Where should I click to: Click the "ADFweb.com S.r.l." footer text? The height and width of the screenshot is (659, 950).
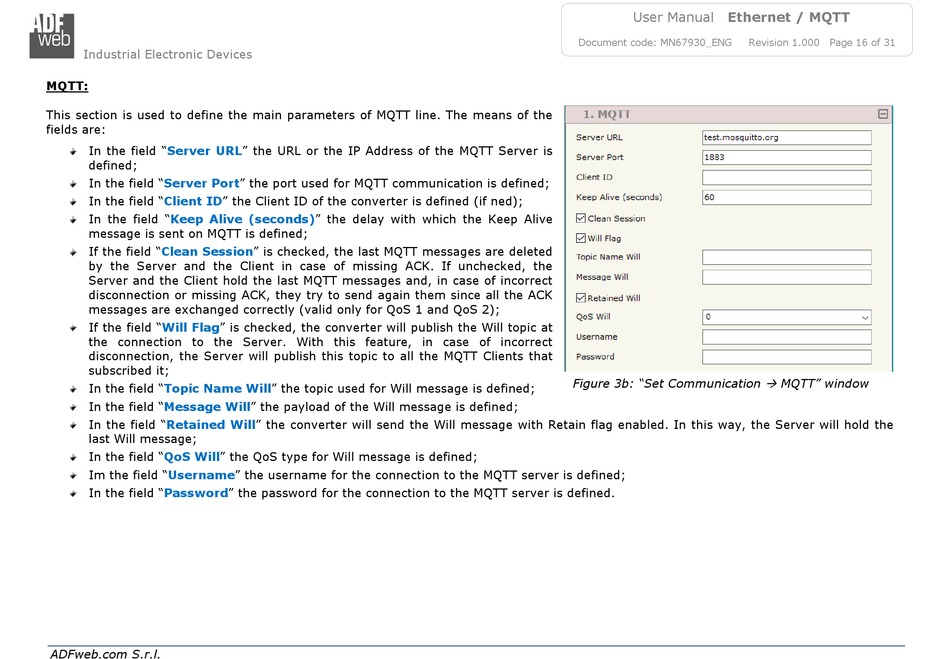[x=105, y=654]
